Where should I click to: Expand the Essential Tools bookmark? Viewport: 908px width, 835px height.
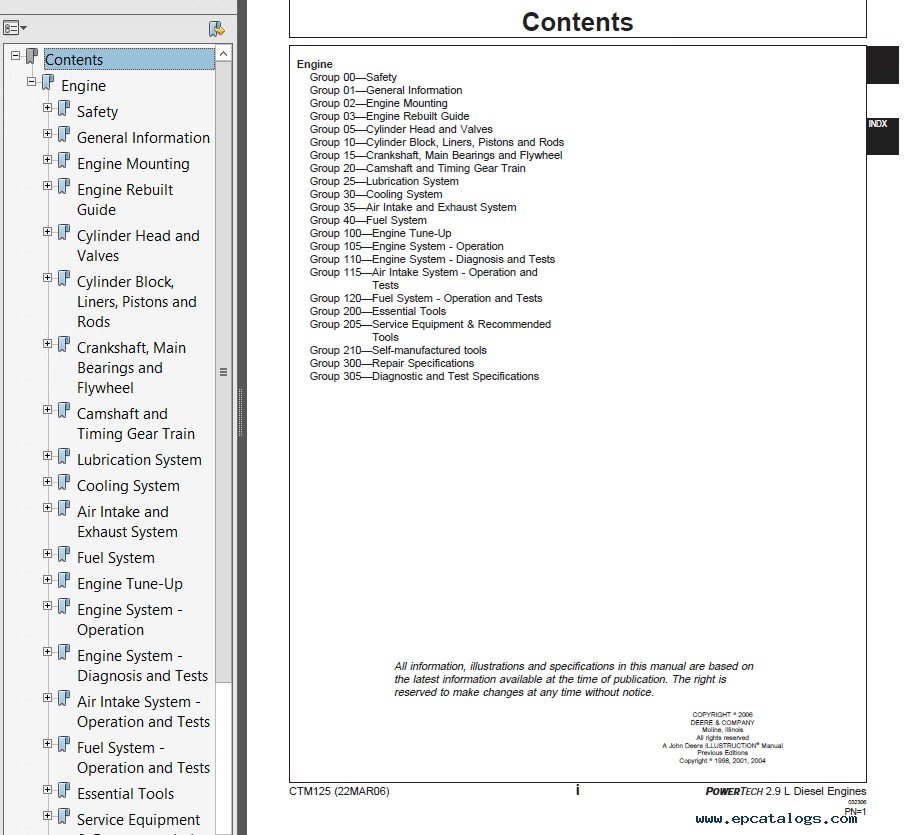tap(47, 790)
